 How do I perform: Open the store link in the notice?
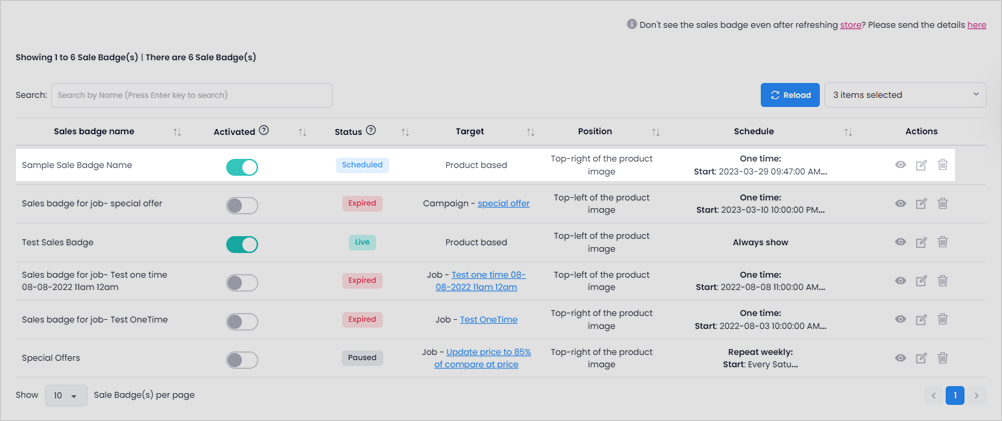[851, 25]
